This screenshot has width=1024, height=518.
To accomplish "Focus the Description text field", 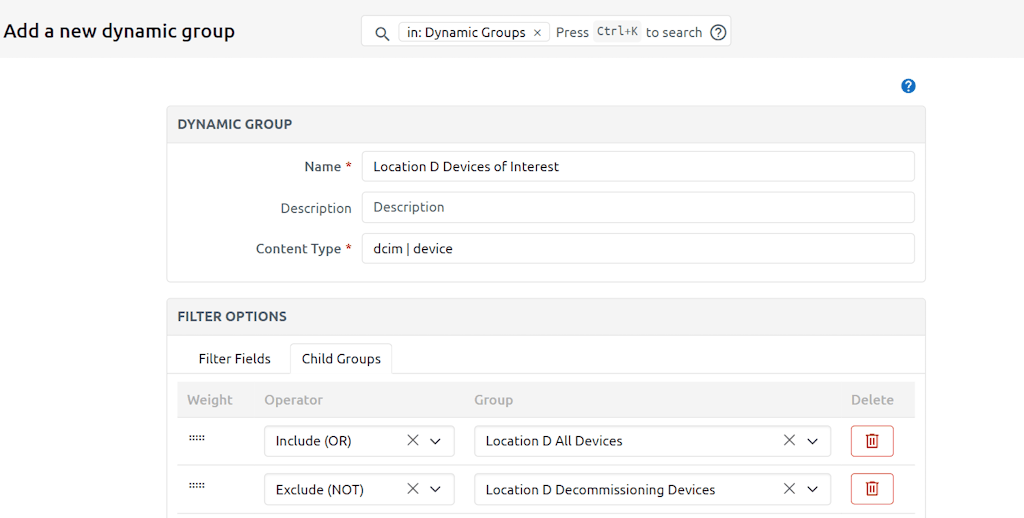I will coord(637,208).
